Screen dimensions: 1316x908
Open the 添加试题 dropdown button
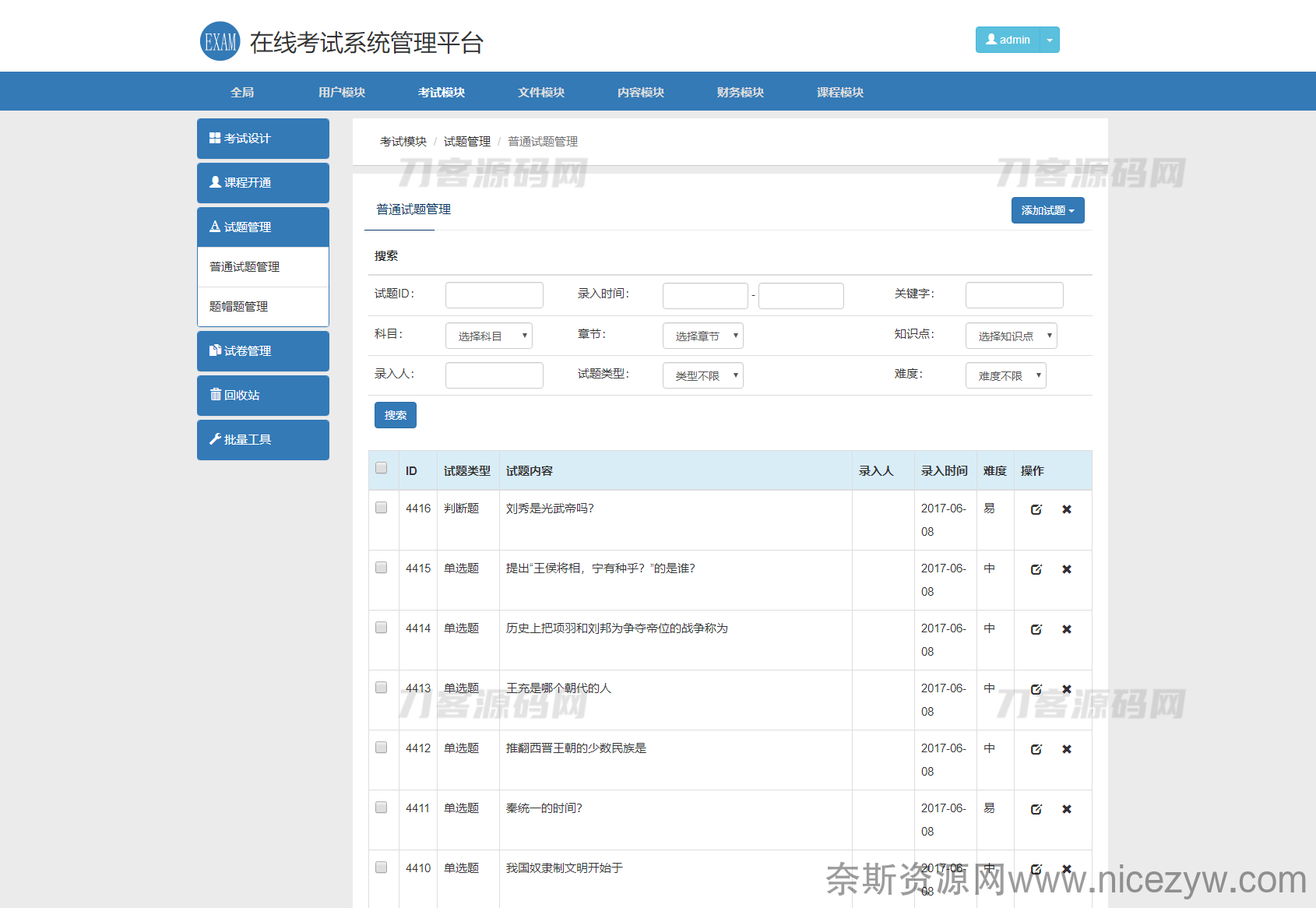1048,210
